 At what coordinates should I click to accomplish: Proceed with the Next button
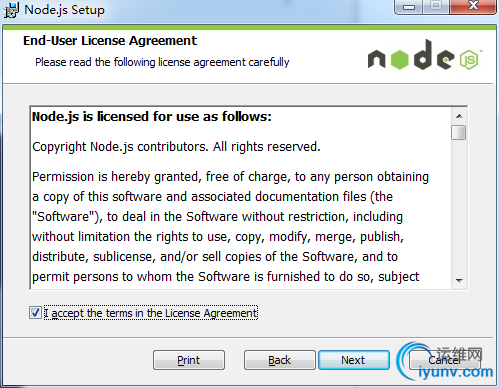click(x=354, y=360)
